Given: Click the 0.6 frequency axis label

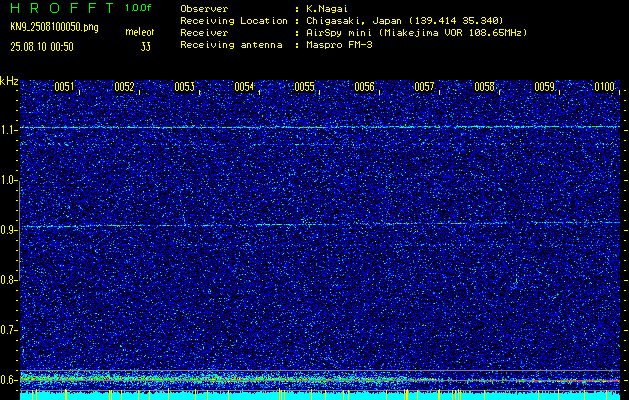Looking at the screenshot, I should [x=7, y=380].
